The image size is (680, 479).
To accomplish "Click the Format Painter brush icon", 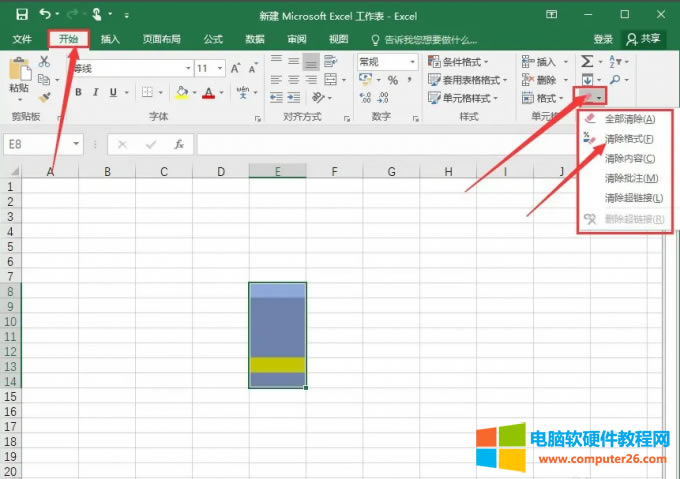I will pyautogui.click(x=44, y=97).
